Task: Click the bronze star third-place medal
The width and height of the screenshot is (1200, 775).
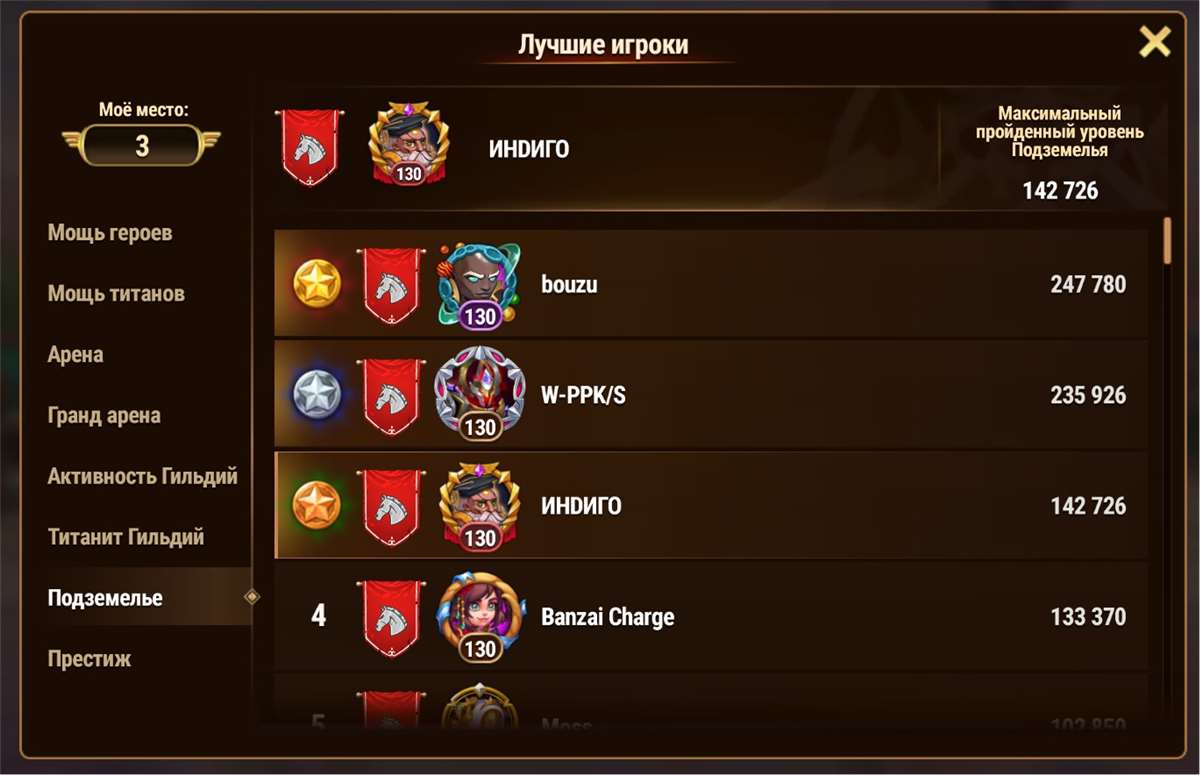Action: [317, 506]
